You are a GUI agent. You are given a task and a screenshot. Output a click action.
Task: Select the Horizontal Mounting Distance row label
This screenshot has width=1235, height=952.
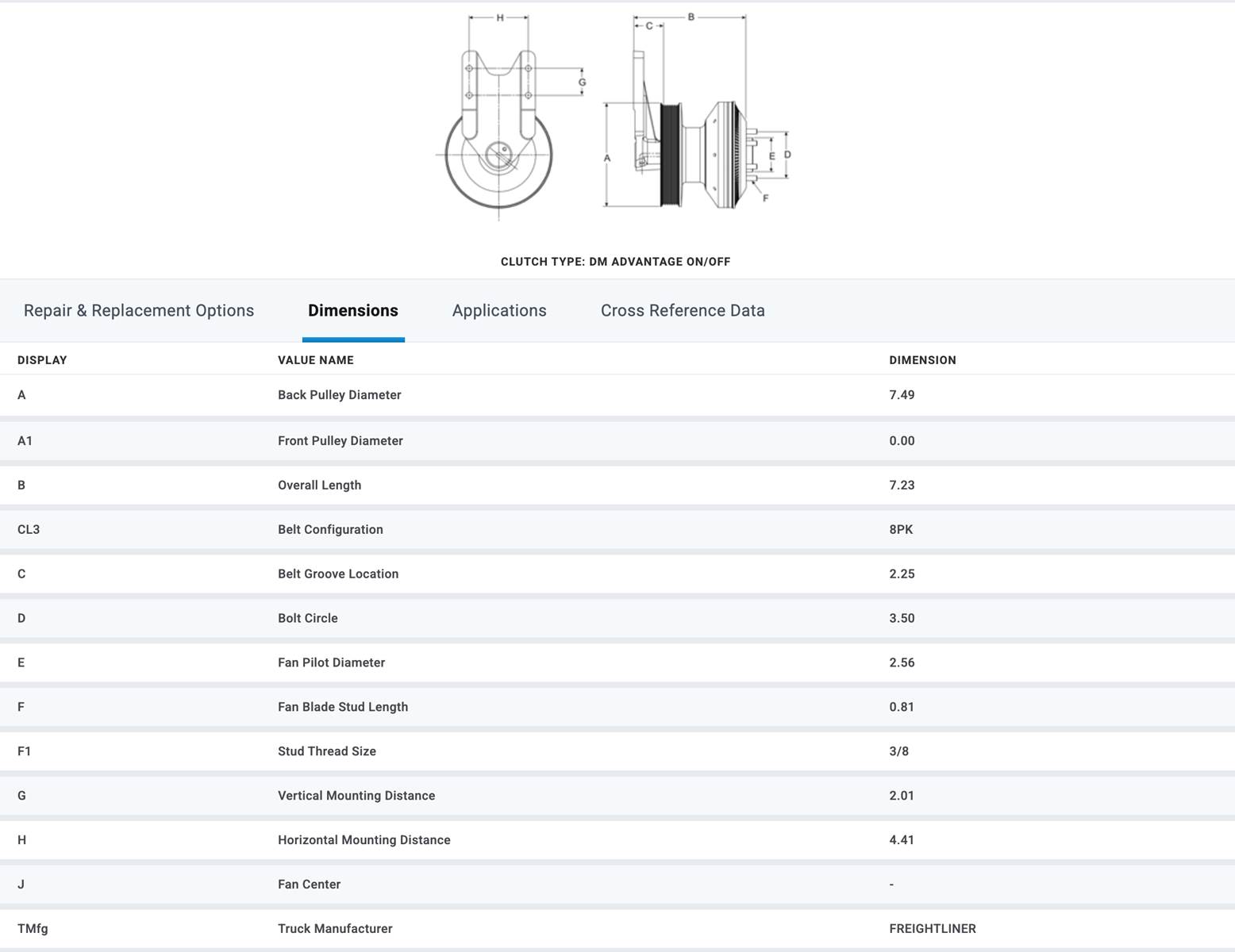364,840
